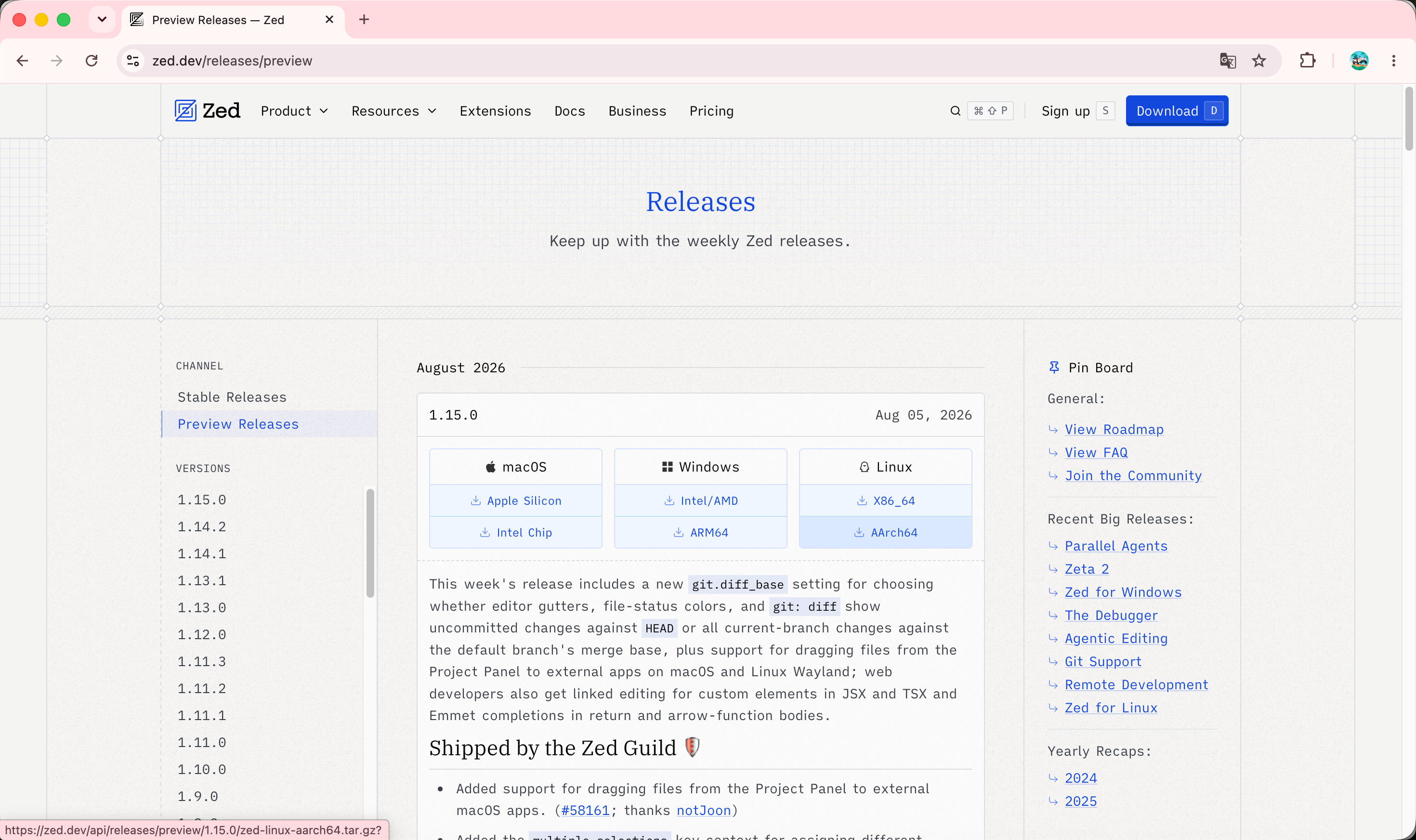1416x840 pixels.
Task: Click the browser page scrollbar thumb
Action: coord(1409,119)
